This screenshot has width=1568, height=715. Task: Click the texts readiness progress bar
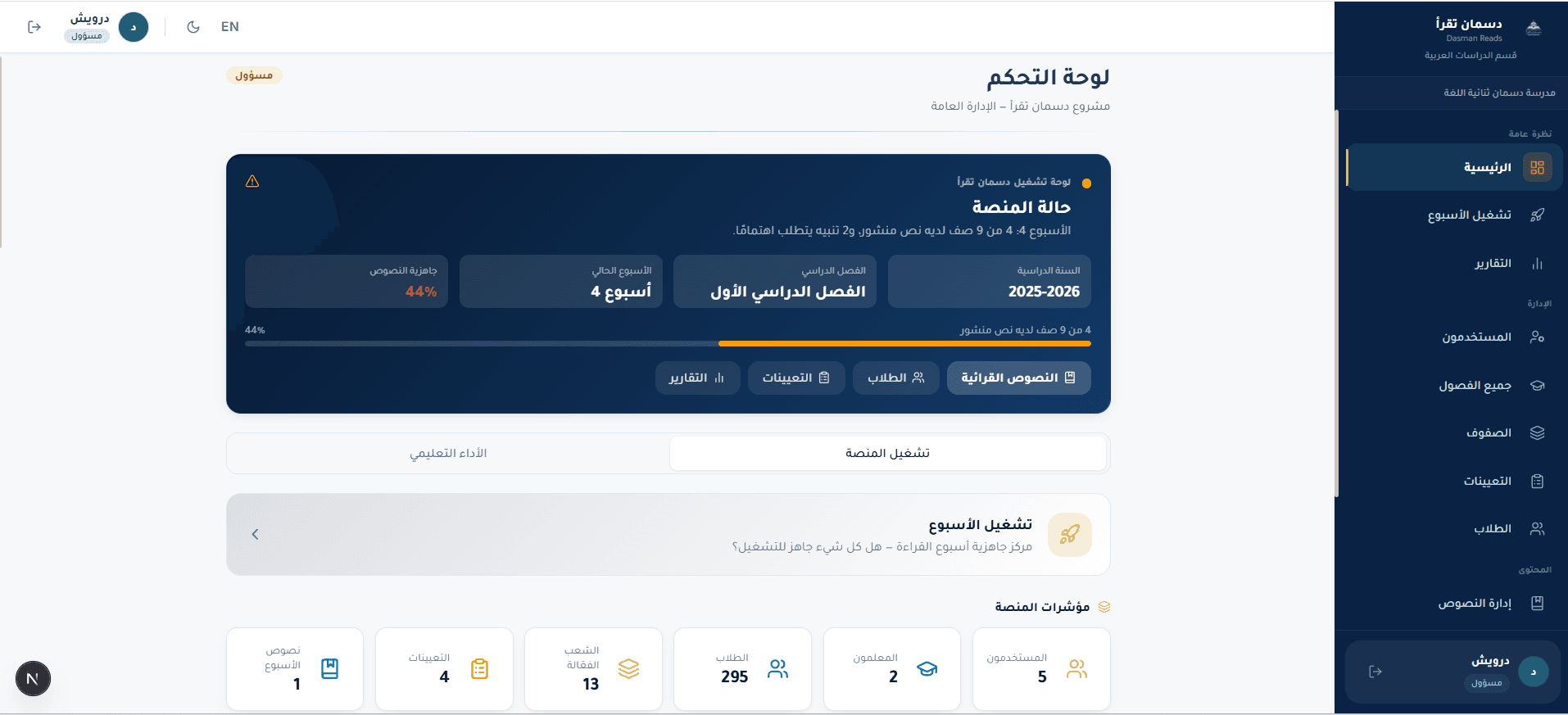tap(668, 344)
